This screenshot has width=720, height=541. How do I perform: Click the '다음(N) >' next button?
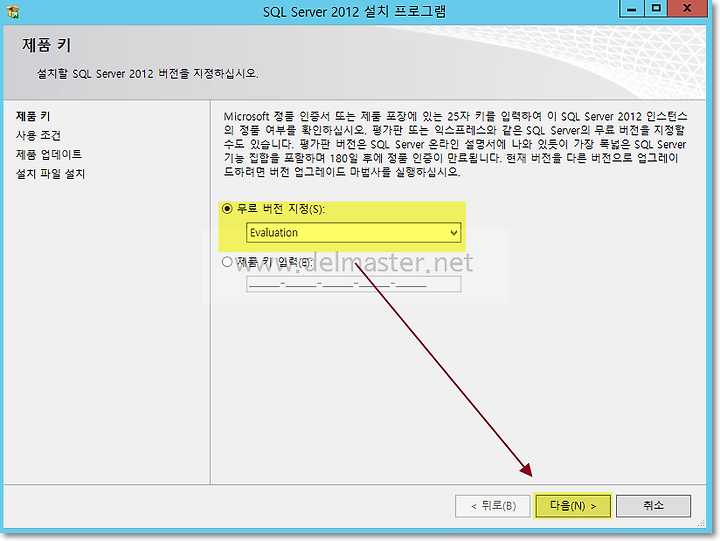coord(573,506)
